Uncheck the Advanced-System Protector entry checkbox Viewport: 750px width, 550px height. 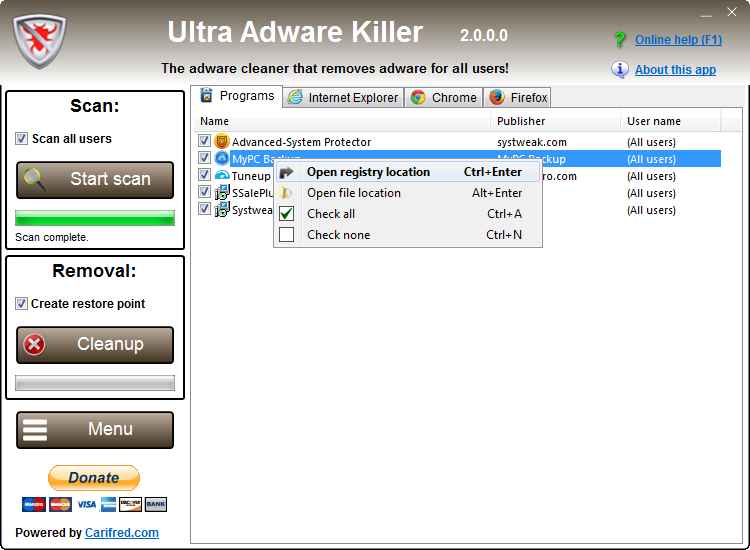pos(205,142)
